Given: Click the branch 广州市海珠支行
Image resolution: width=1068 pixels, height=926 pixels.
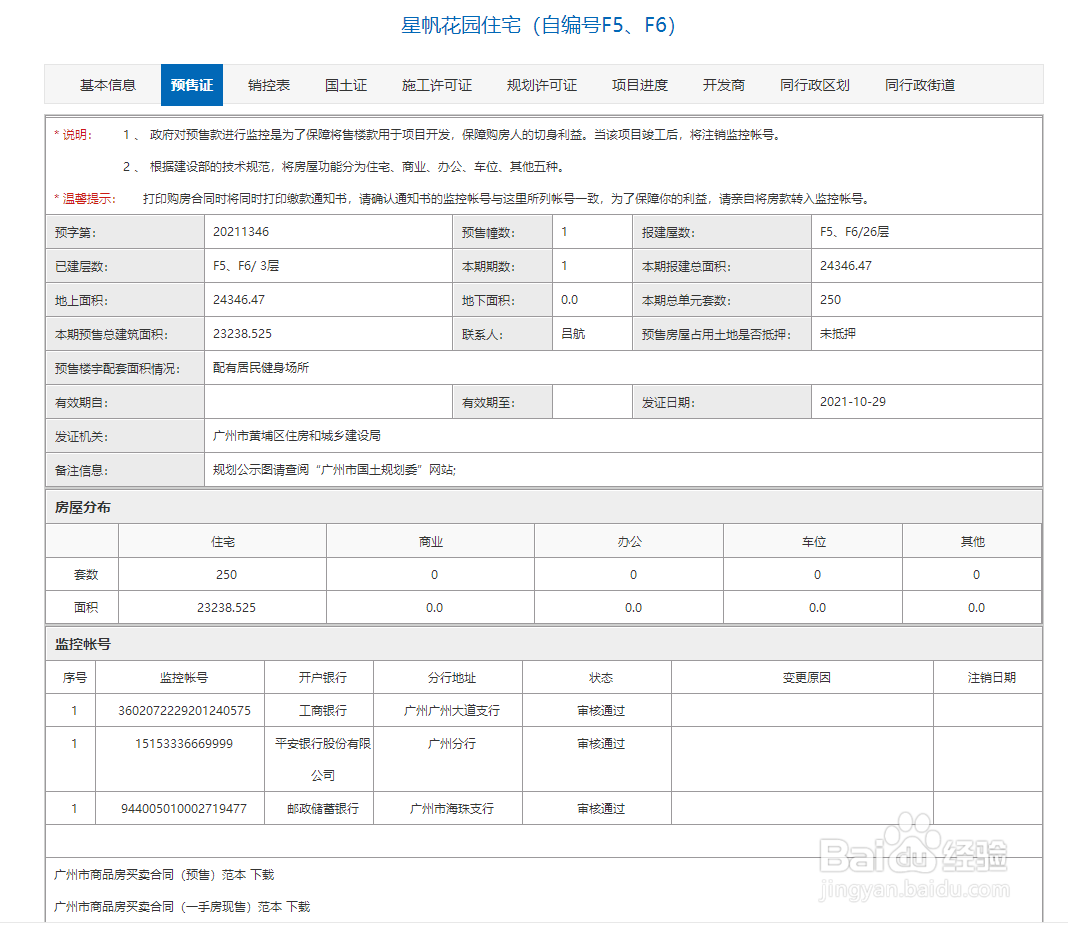Looking at the screenshot, I should tap(452, 809).
